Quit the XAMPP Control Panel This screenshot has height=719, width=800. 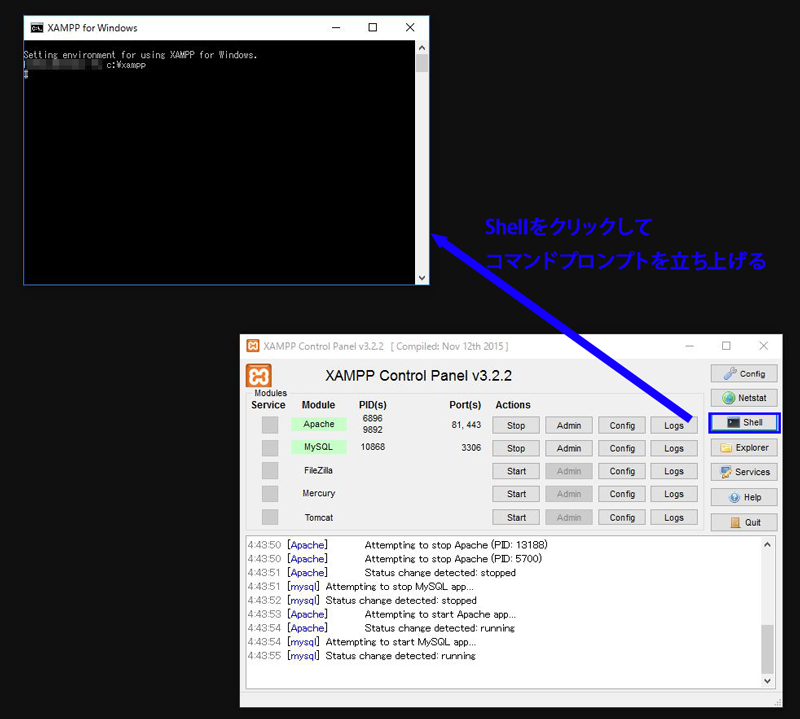tap(744, 522)
